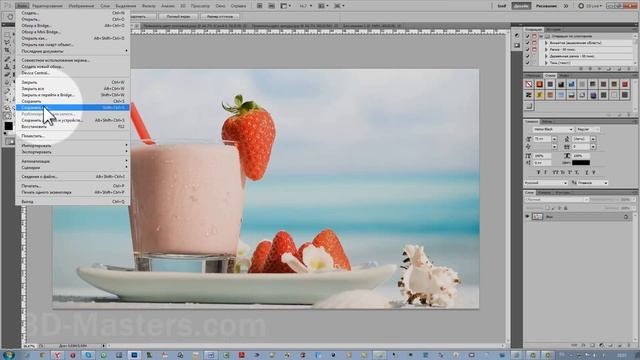The height and width of the screenshot is (360, 640).
Task: Click lock transparent pixels icon in Layers
Action: [x=547, y=208]
